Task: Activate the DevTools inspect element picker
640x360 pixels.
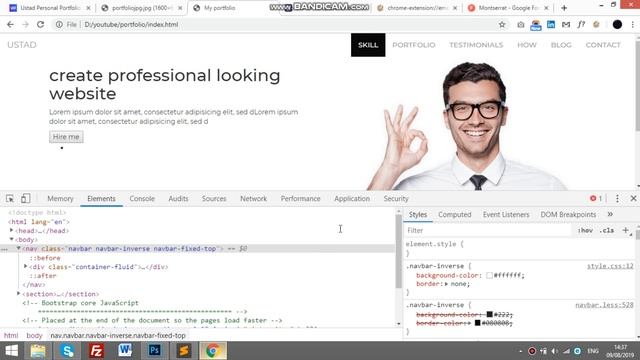Action: 10,199
